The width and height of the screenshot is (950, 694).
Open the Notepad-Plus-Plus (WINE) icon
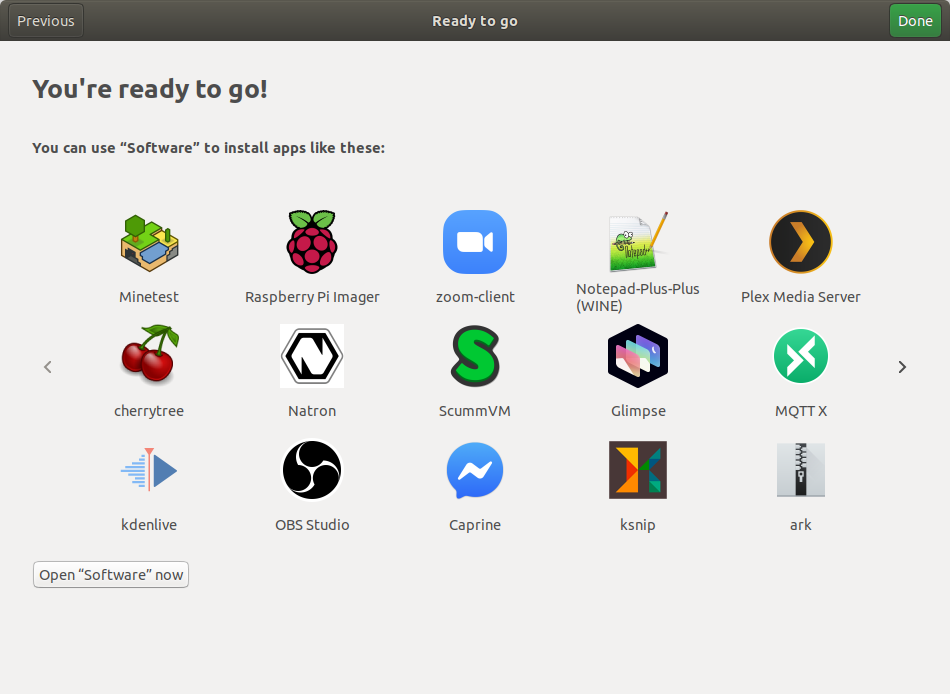[x=638, y=242]
